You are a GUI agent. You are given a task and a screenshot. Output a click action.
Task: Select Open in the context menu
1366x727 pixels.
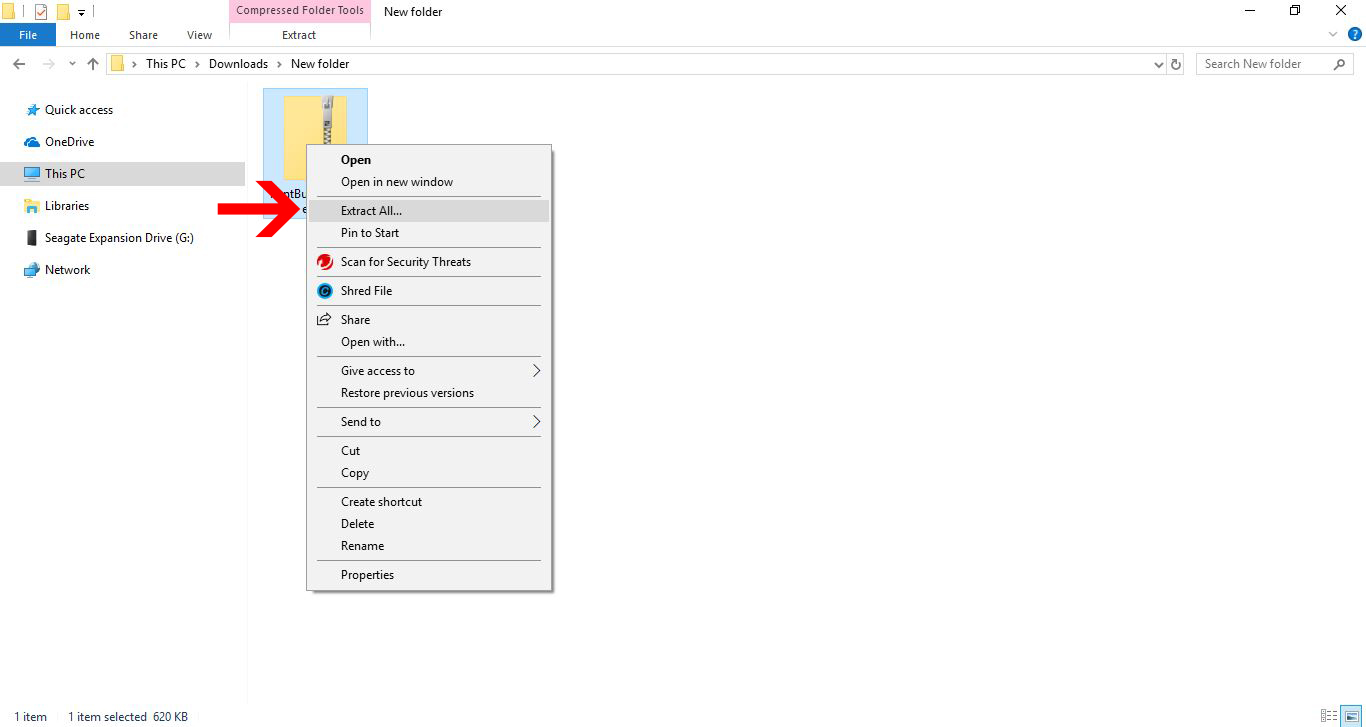tap(429, 160)
